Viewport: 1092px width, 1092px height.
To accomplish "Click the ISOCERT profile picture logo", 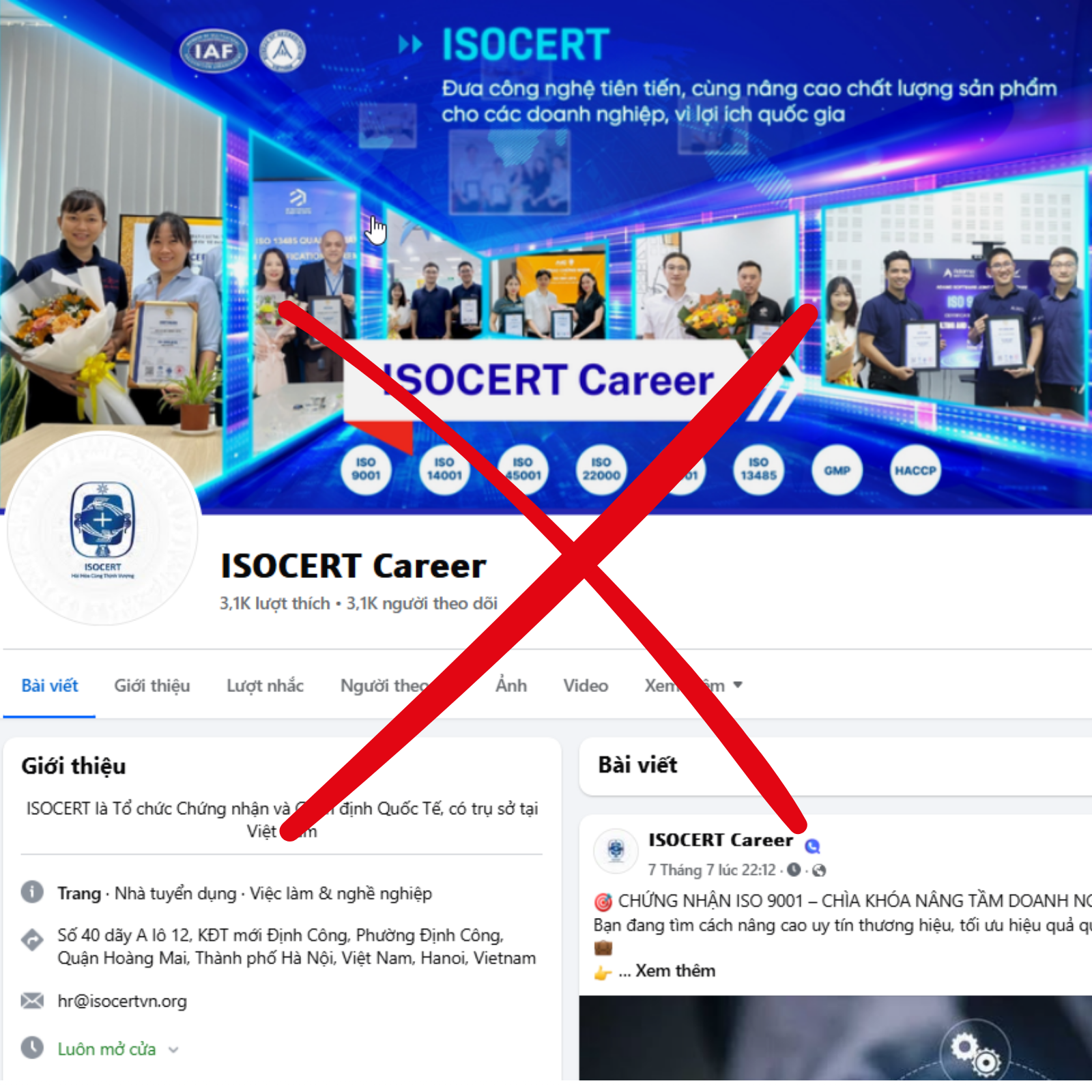I will click(x=102, y=529).
